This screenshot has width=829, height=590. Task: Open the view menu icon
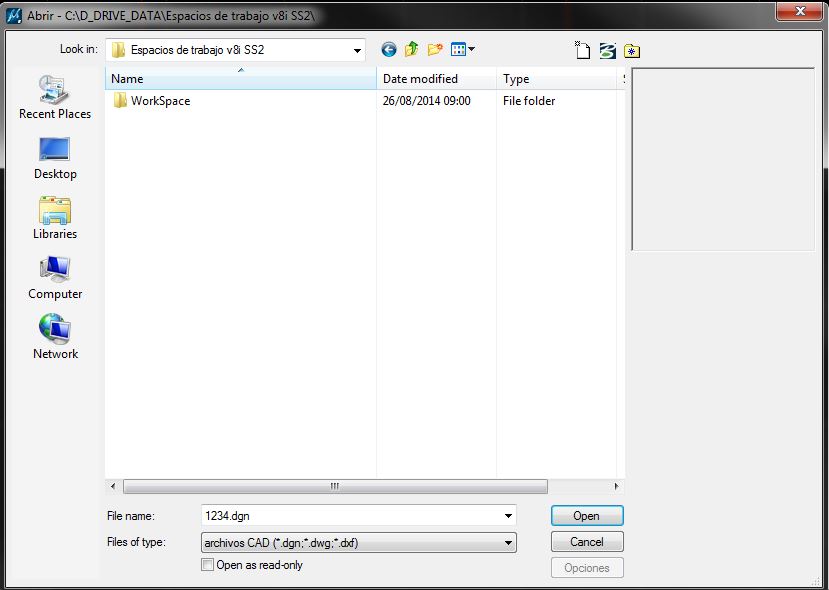[463, 50]
